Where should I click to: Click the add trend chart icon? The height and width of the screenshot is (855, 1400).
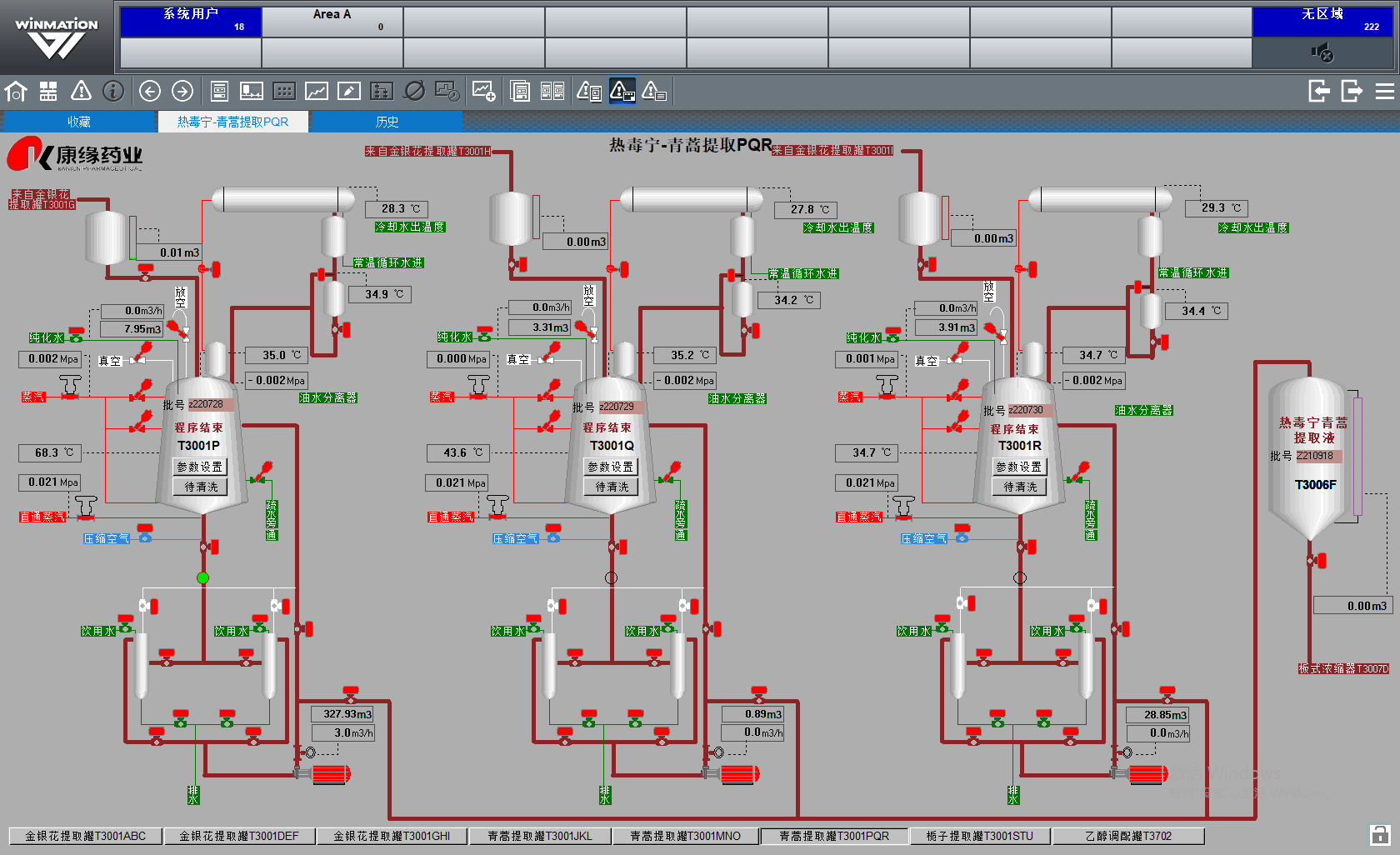(x=483, y=91)
